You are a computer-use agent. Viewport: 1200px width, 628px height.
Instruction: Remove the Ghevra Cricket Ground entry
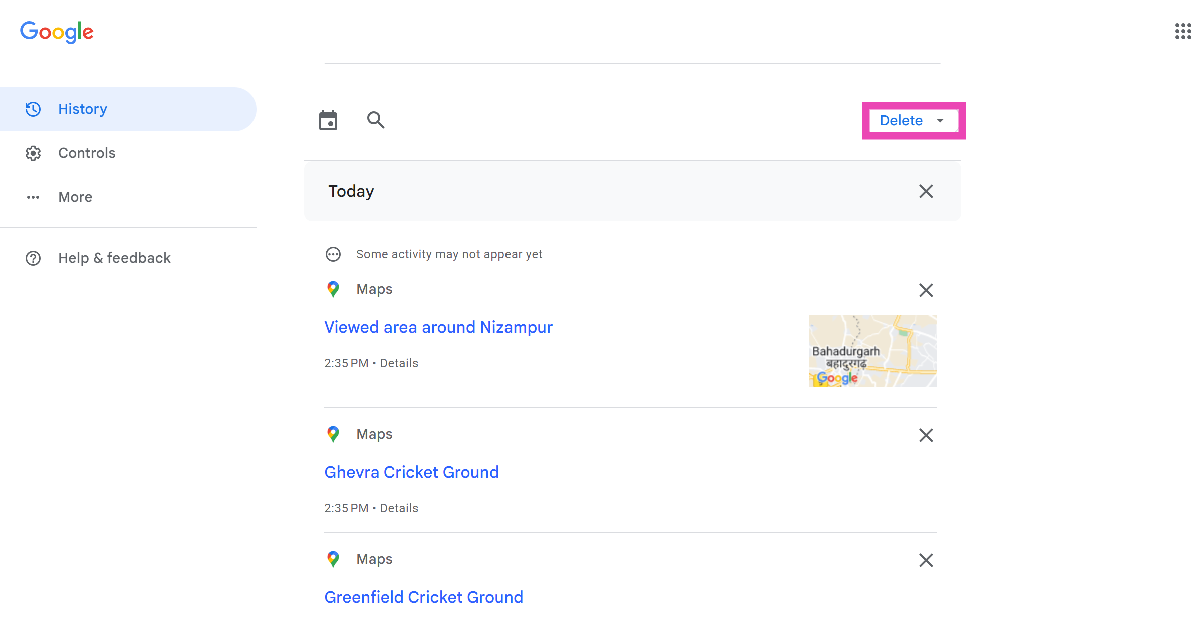point(926,435)
